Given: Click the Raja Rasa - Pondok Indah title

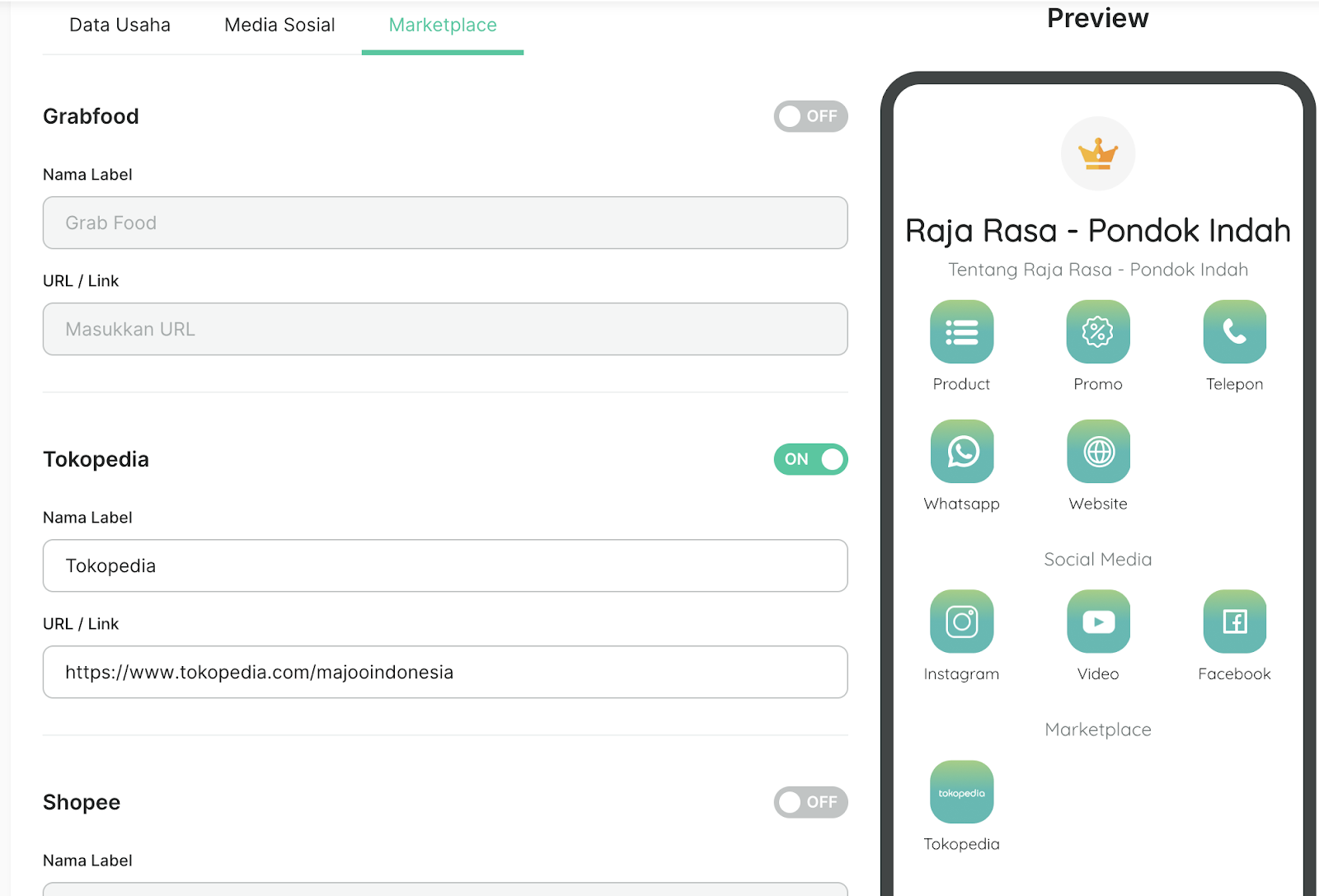Looking at the screenshot, I should point(1098,231).
